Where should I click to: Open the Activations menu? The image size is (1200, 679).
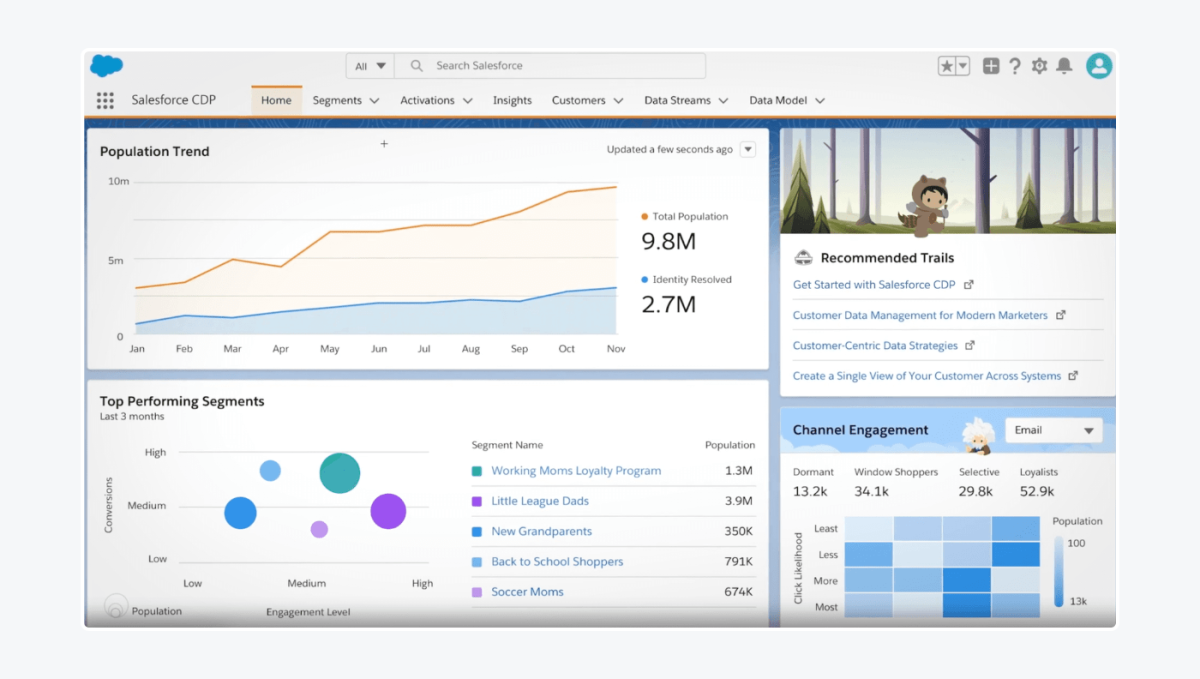pos(430,100)
